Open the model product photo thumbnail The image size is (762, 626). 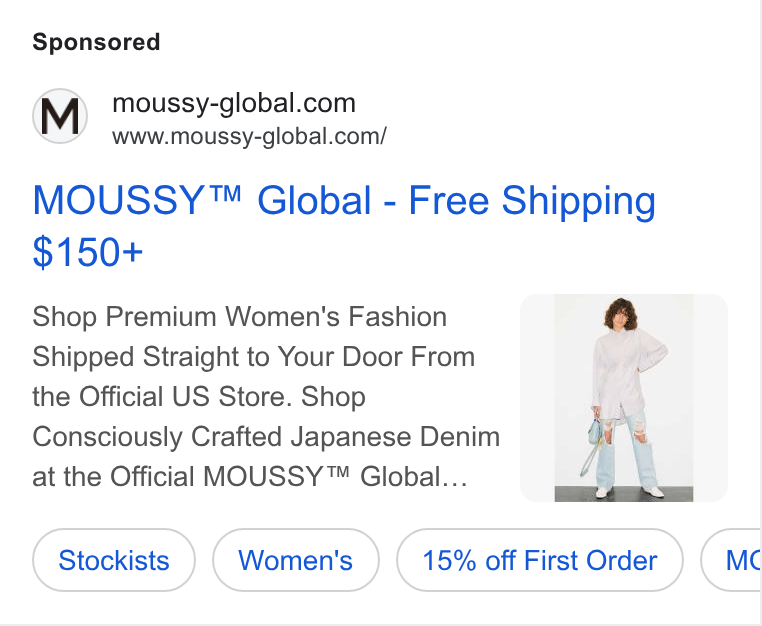point(623,398)
